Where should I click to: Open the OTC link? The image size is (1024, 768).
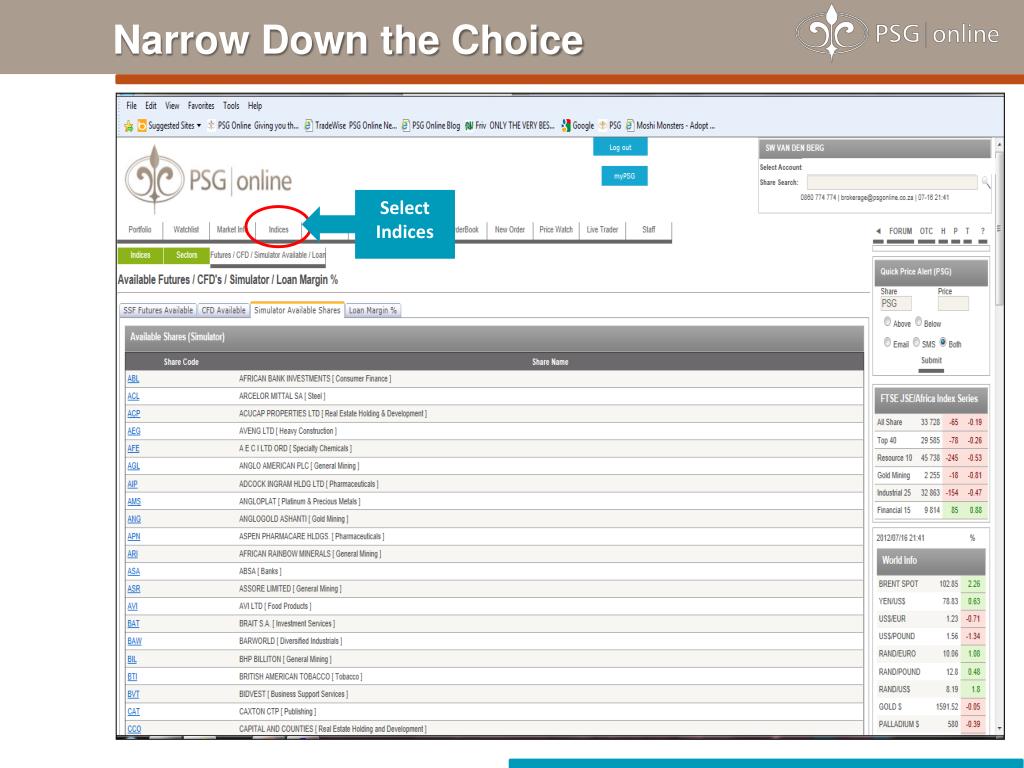[926, 231]
